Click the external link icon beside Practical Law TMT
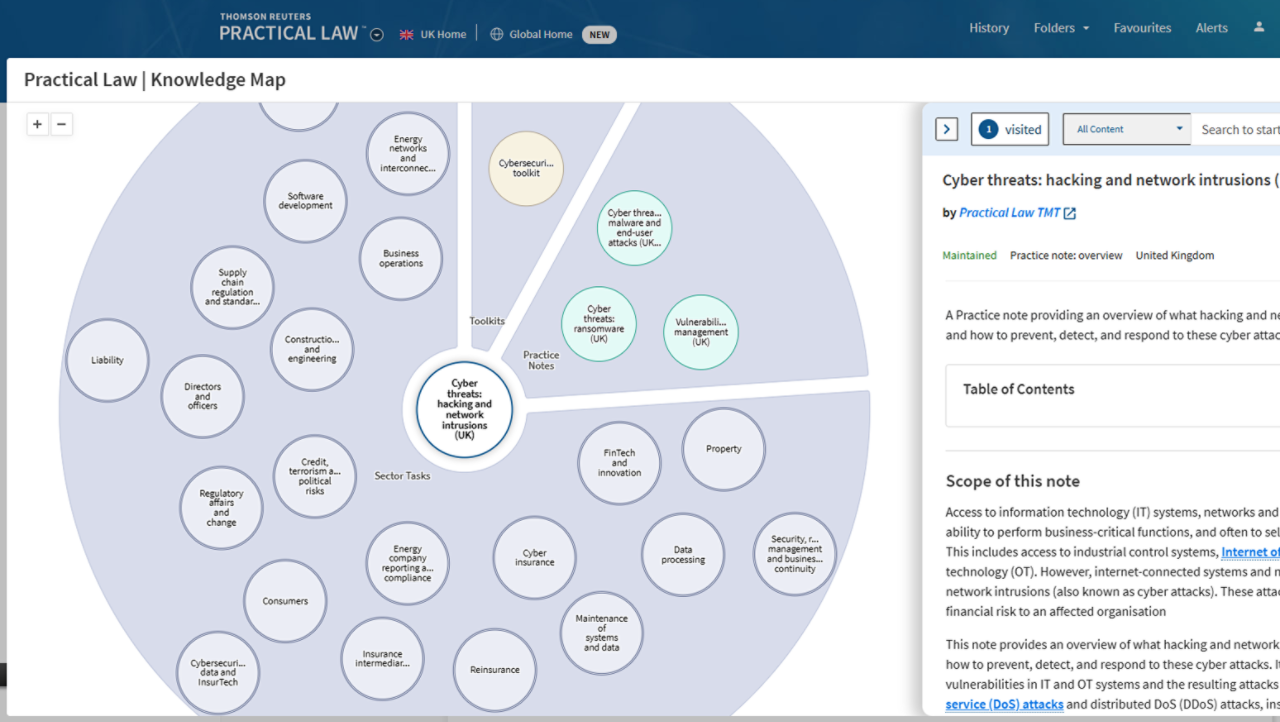Screen dimensions: 1280x722 point(1069,213)
